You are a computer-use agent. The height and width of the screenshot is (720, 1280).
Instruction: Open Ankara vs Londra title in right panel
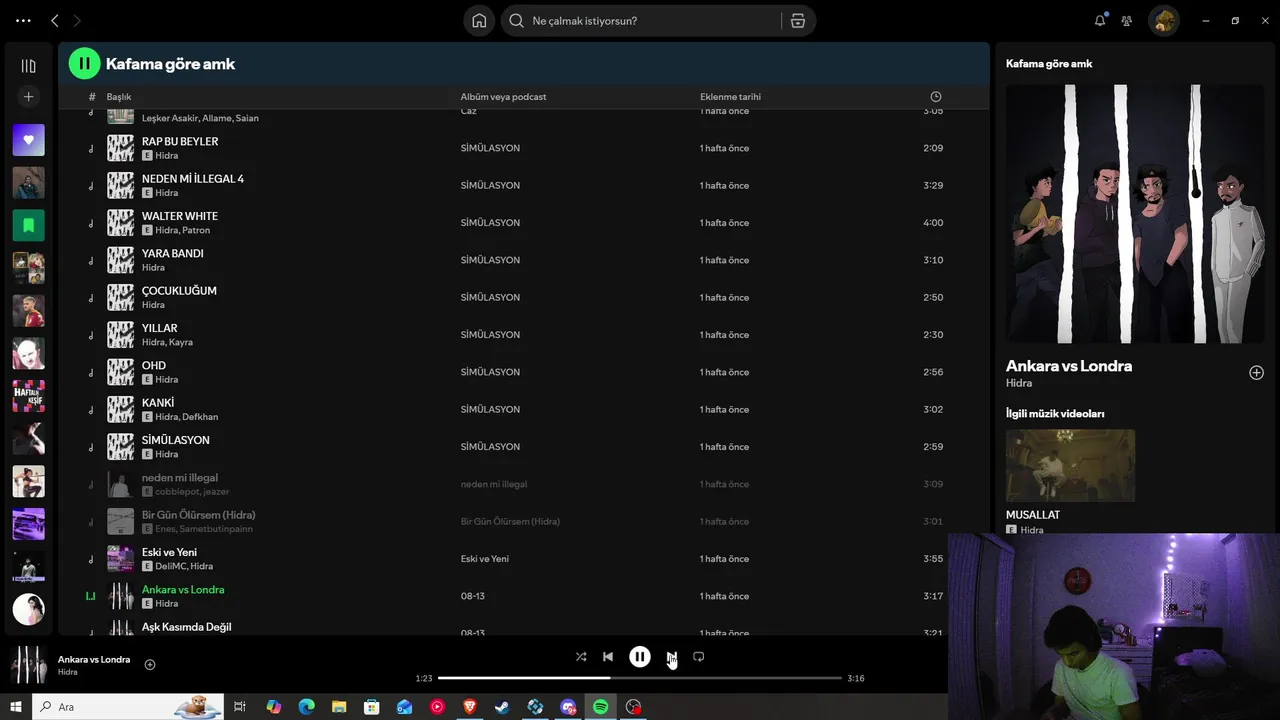click(1069, 366)
